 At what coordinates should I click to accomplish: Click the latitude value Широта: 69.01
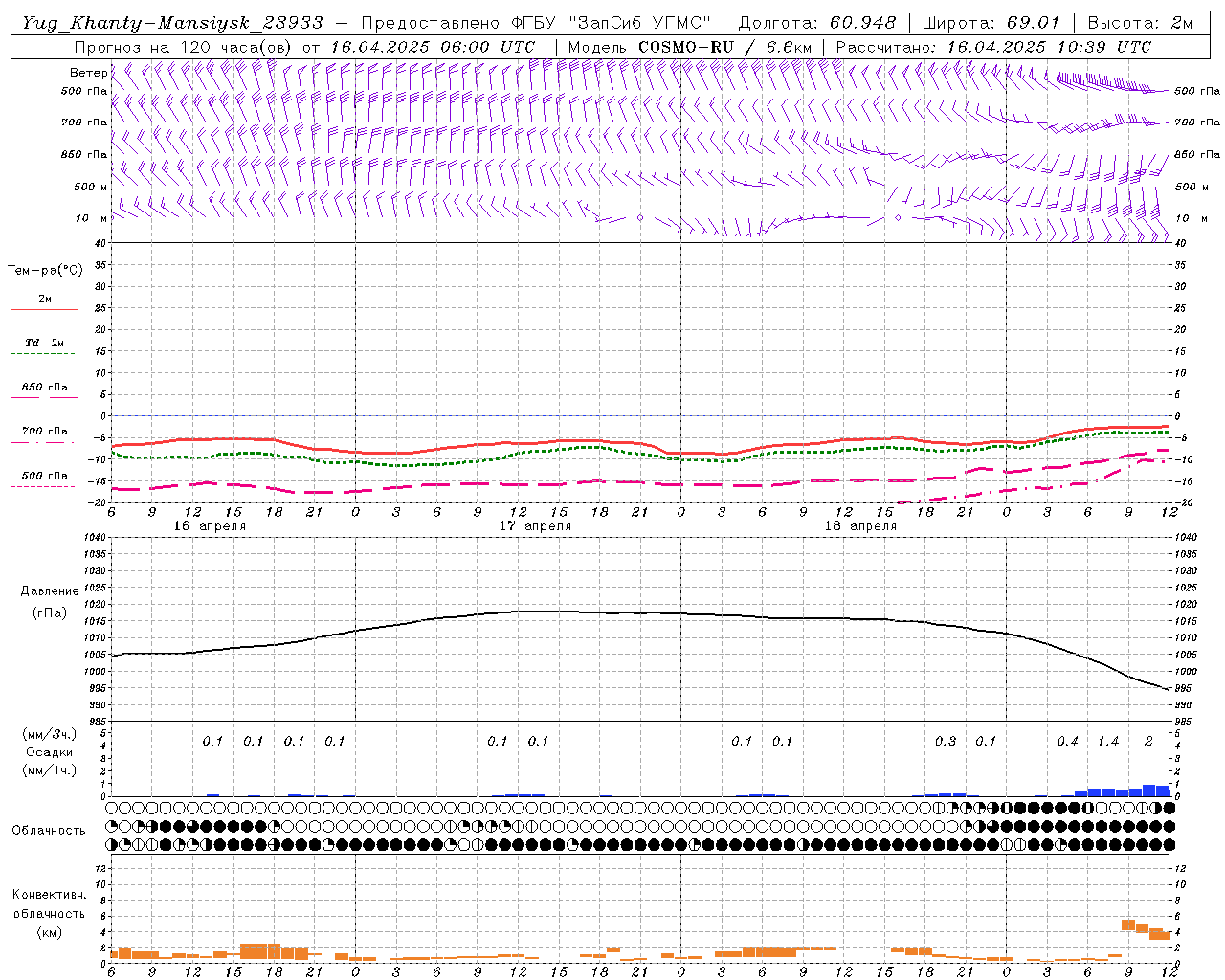991,23
